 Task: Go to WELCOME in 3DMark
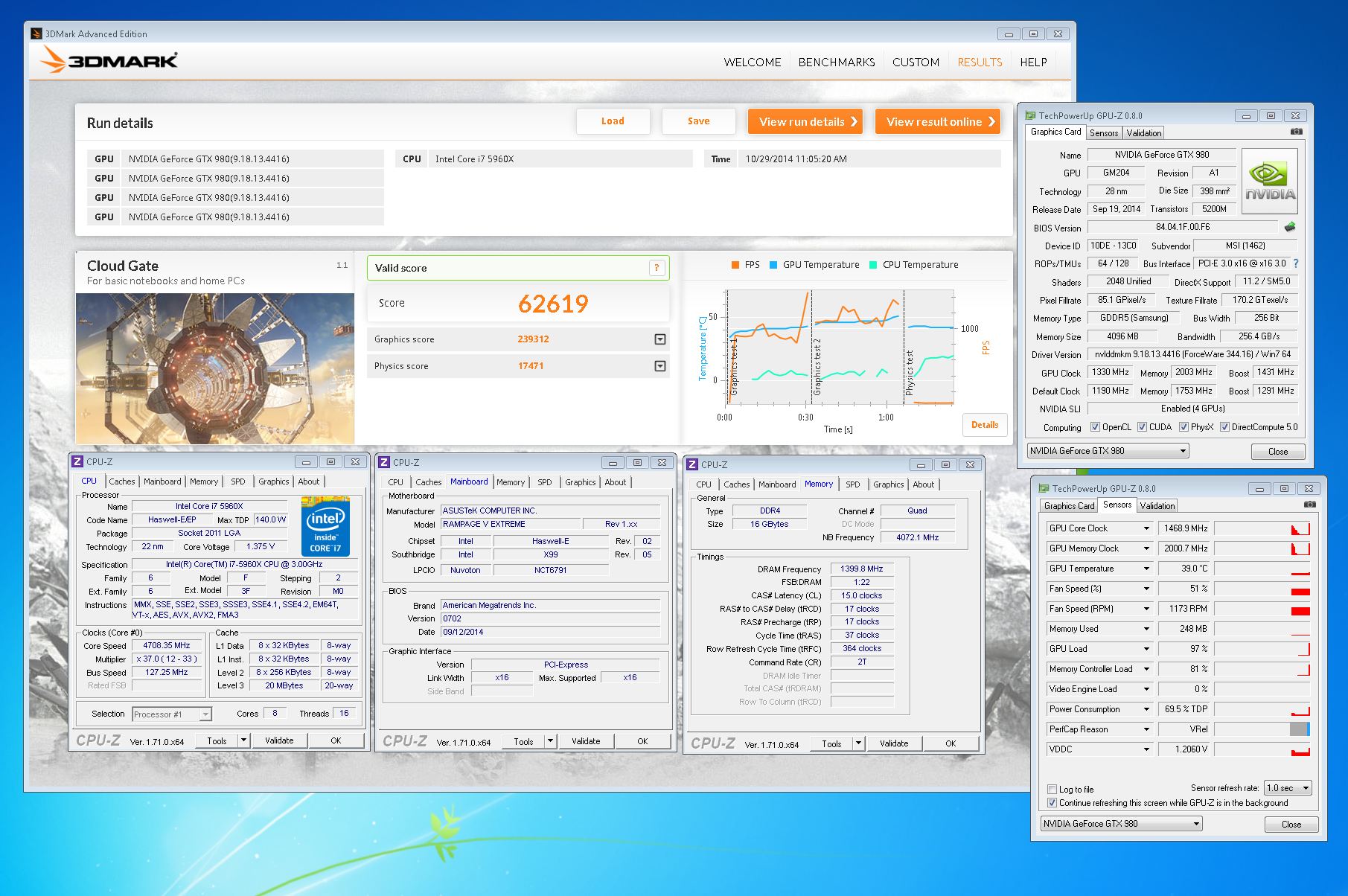753,63
